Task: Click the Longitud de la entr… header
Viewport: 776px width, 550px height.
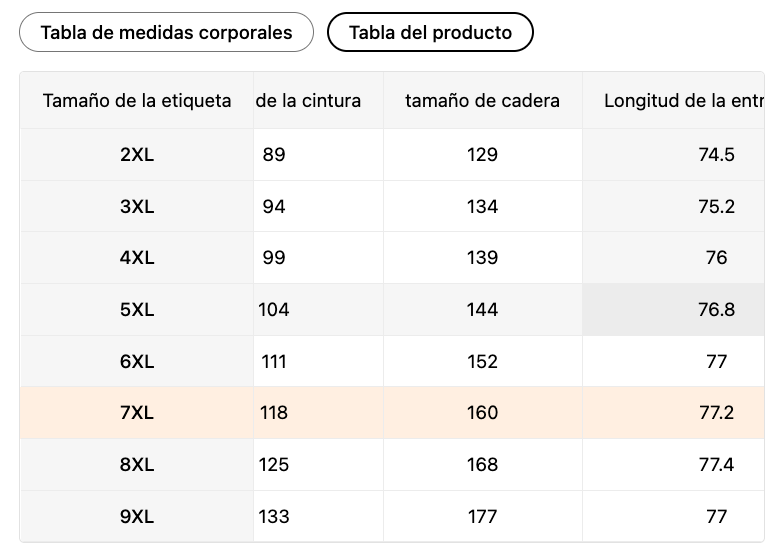Action: click(683, 100)
